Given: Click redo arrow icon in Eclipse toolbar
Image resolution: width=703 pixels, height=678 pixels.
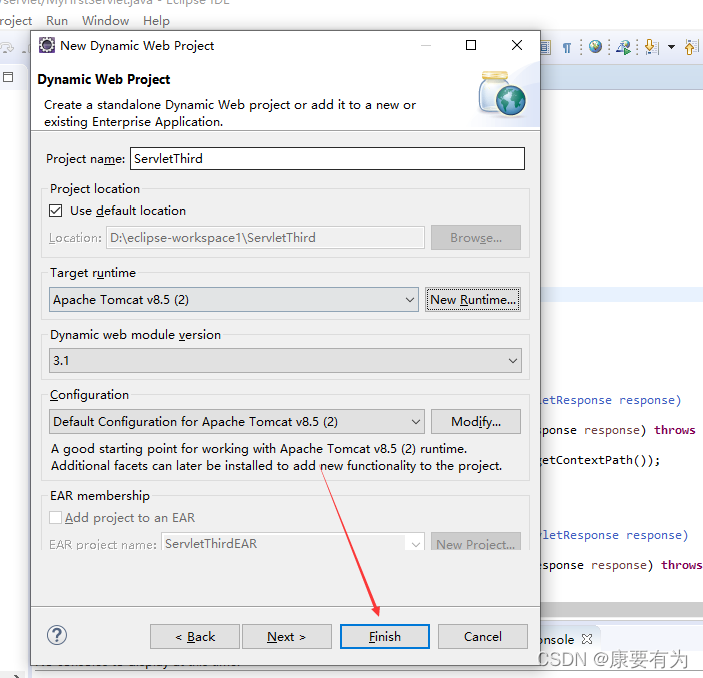Looking at the screenshot, I should [x=7, y=48].
